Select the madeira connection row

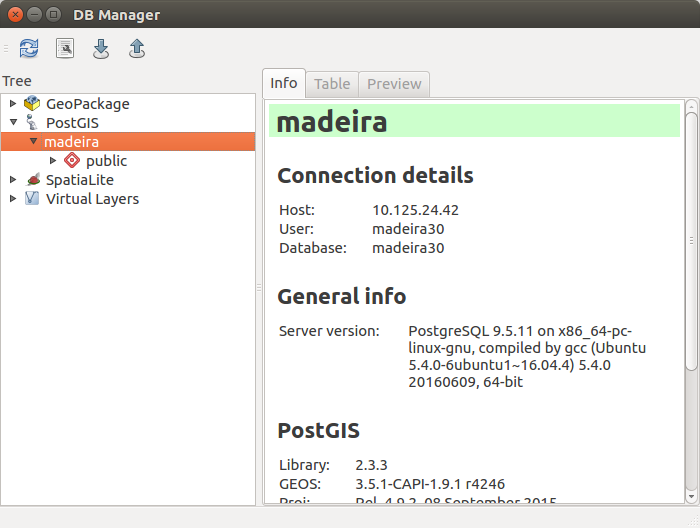[x=128, y=141]
